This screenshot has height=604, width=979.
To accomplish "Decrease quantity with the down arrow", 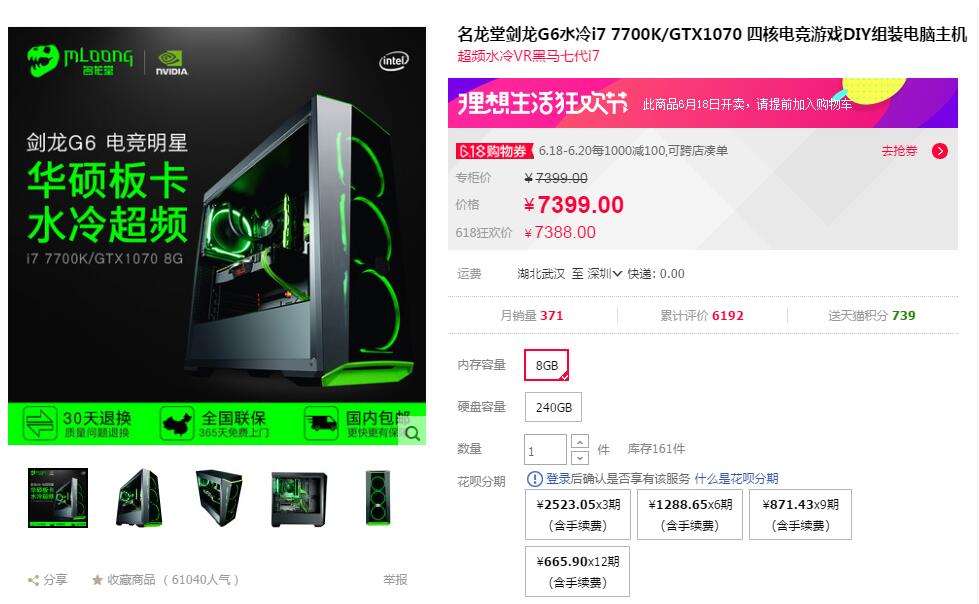I will pos(579,457).
